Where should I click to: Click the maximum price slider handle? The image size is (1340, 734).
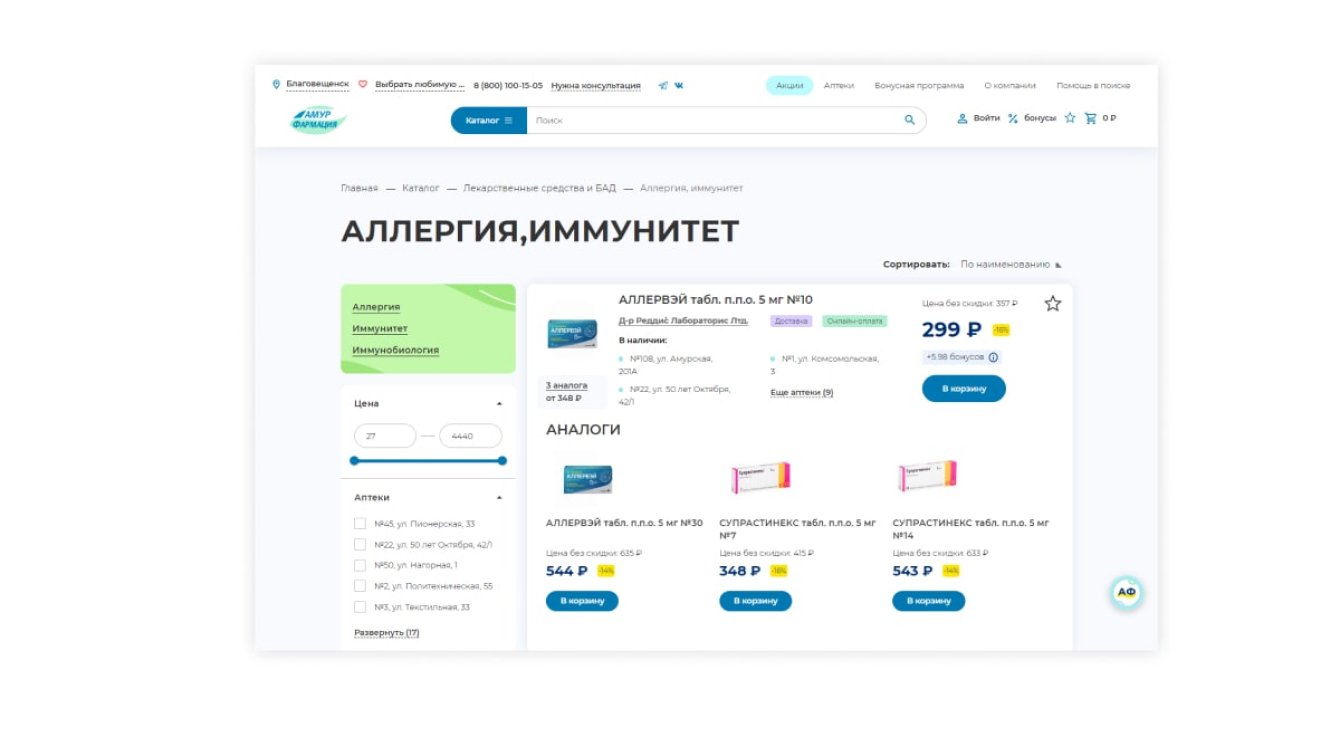click(502, 461)
